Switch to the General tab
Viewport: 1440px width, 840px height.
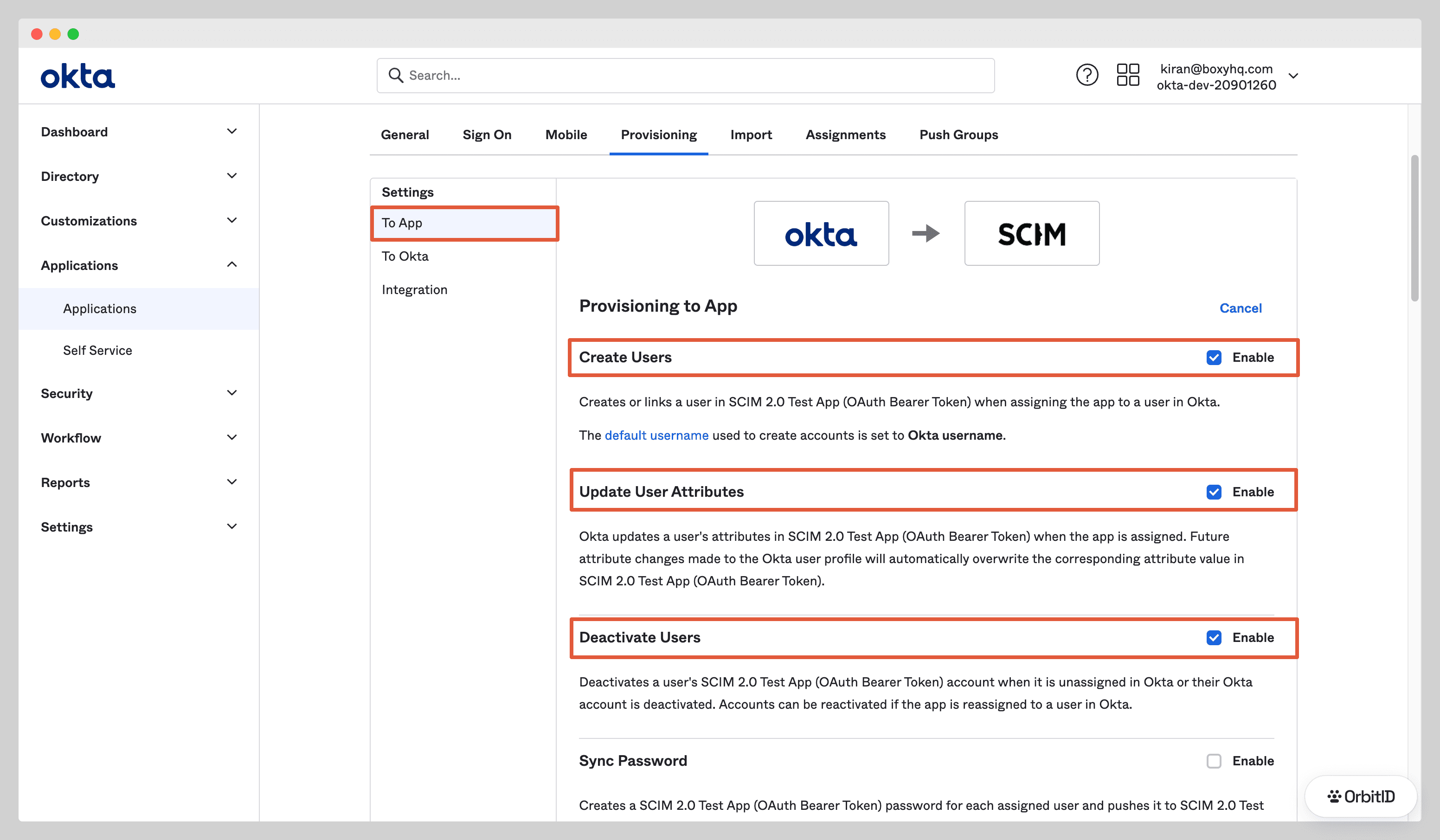[405, 135]
